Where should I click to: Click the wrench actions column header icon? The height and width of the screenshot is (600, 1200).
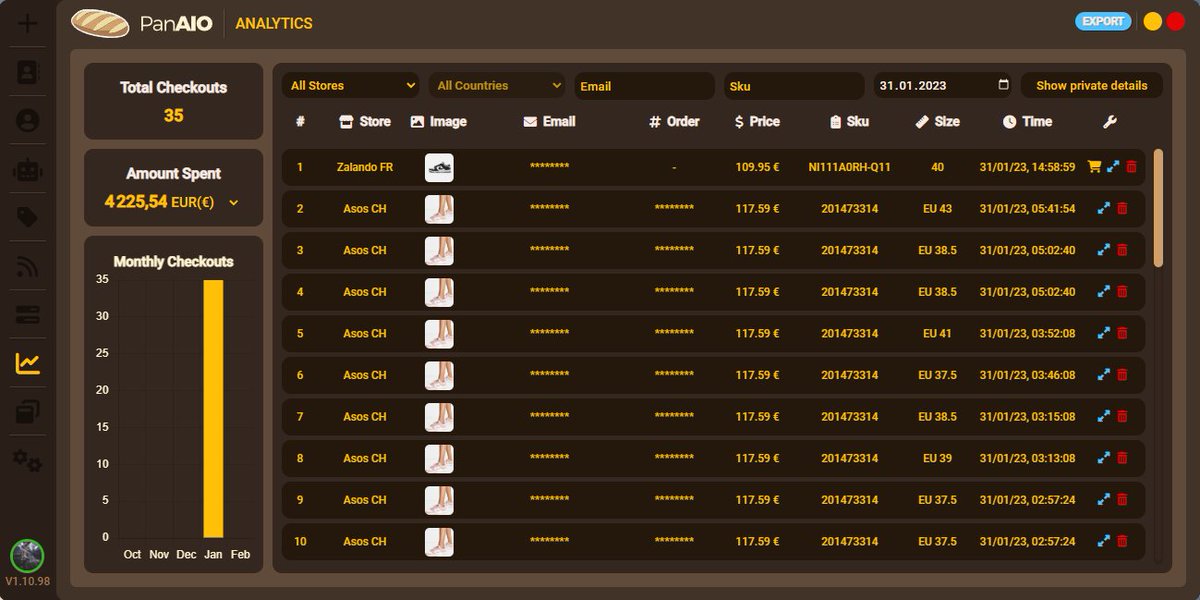[1109, 121]
